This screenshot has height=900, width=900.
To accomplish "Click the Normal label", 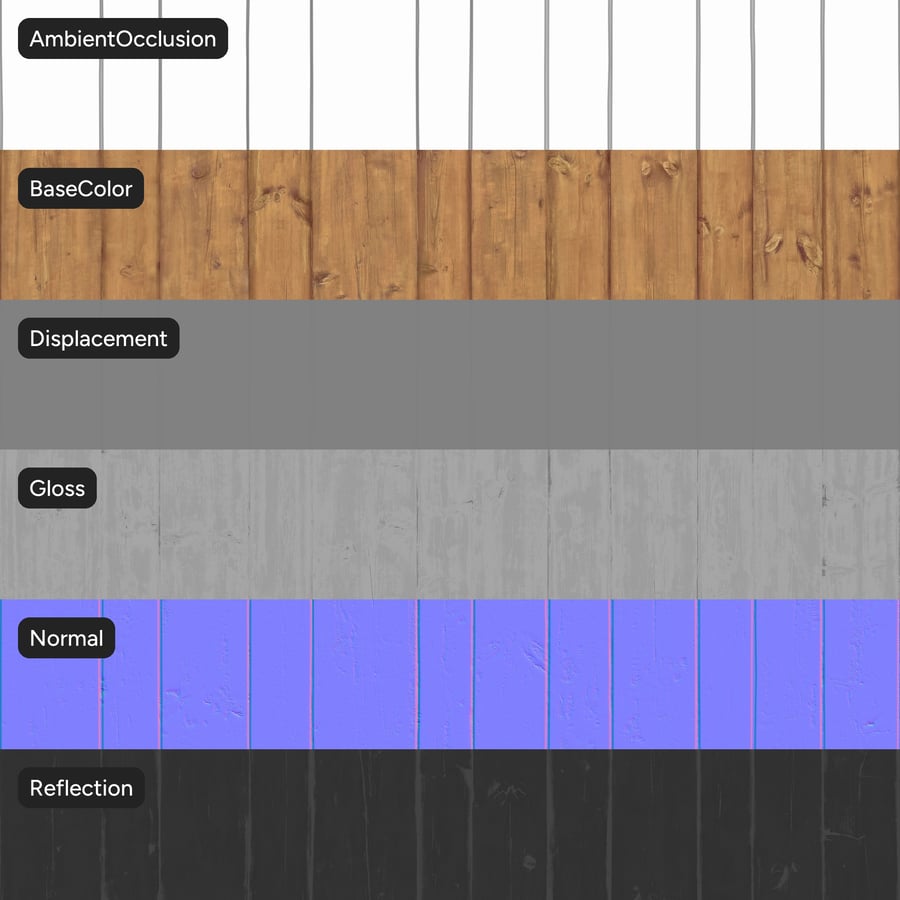I will [x=67, y=638].
